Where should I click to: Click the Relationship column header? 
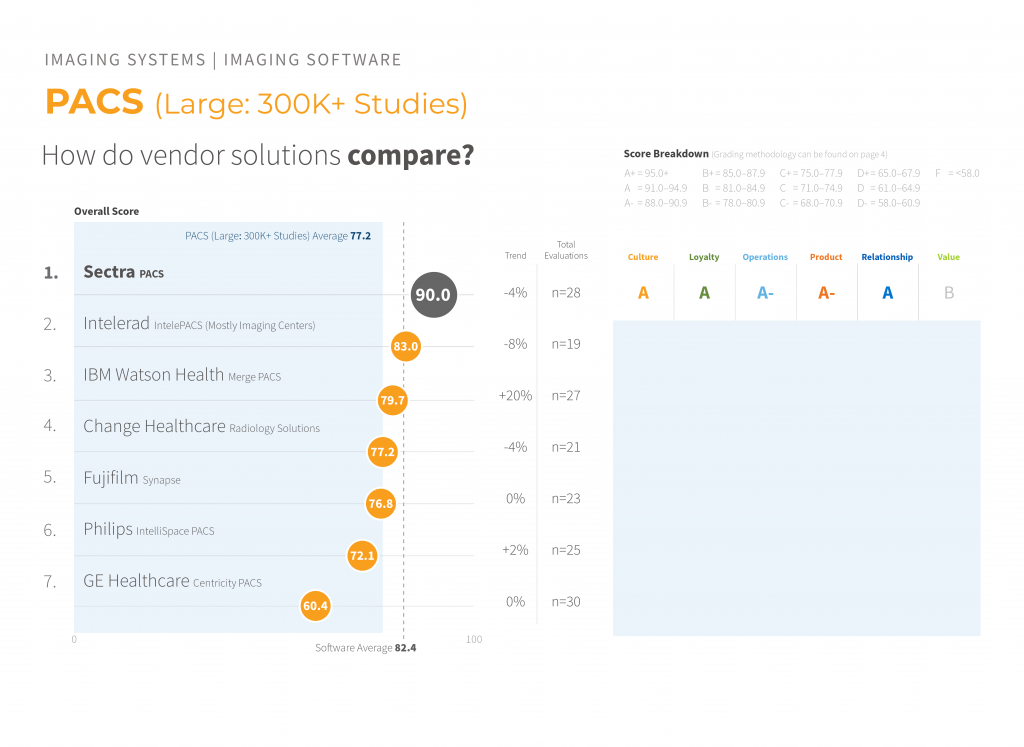point(888,257)
